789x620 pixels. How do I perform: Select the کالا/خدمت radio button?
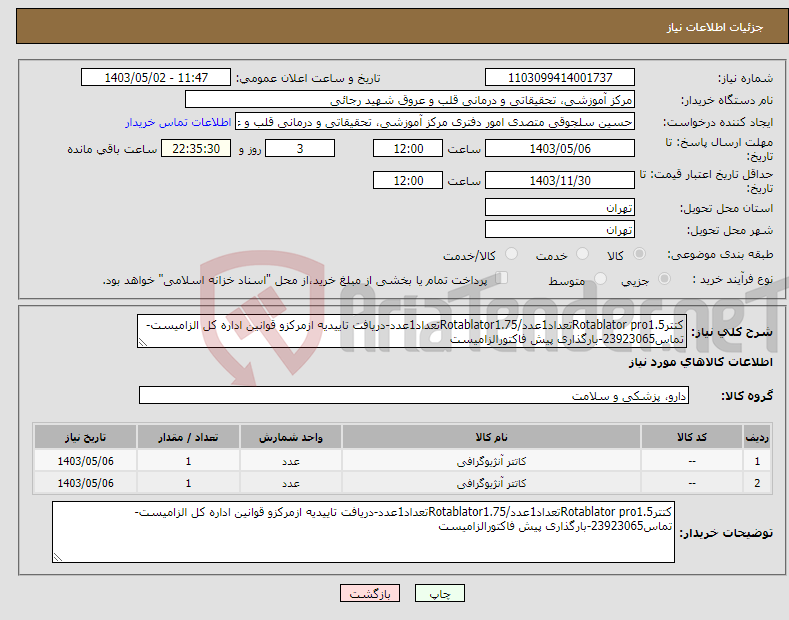(511, 254)
